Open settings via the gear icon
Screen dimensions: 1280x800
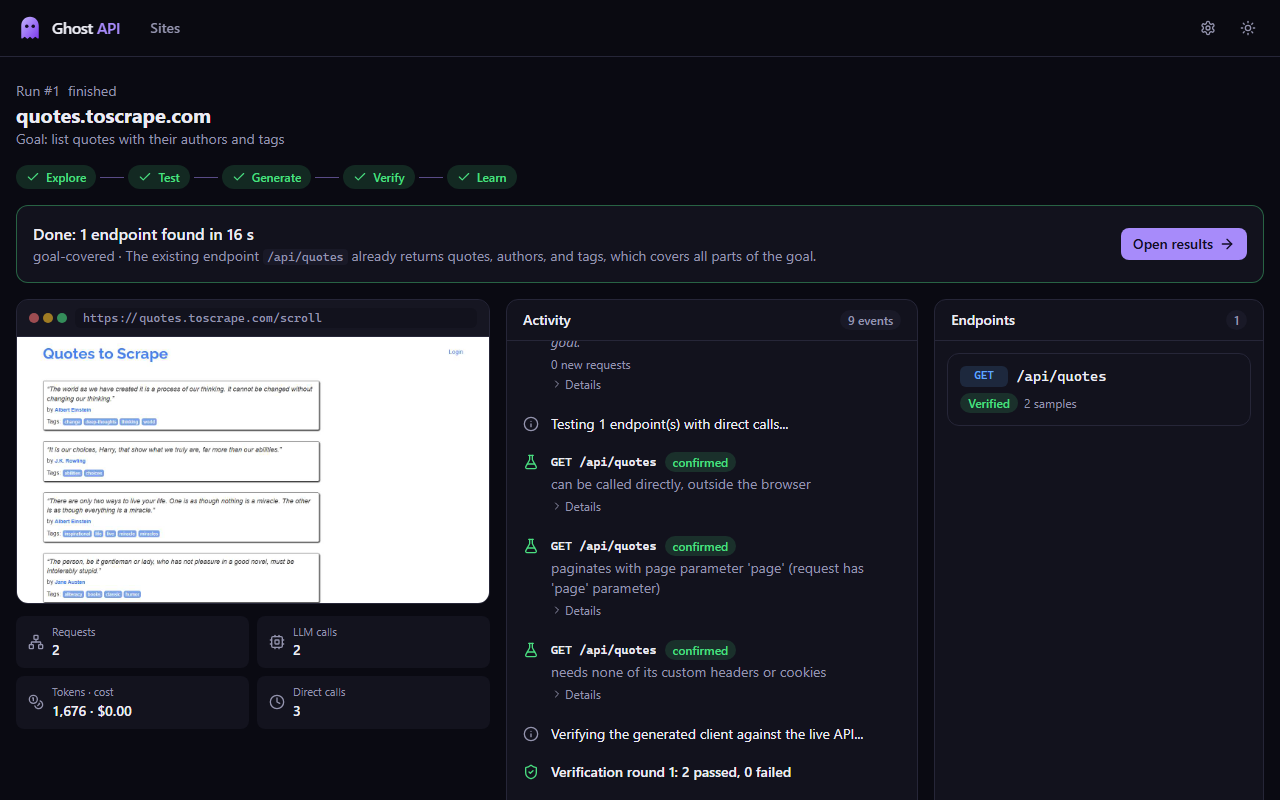pos(1208,28)
